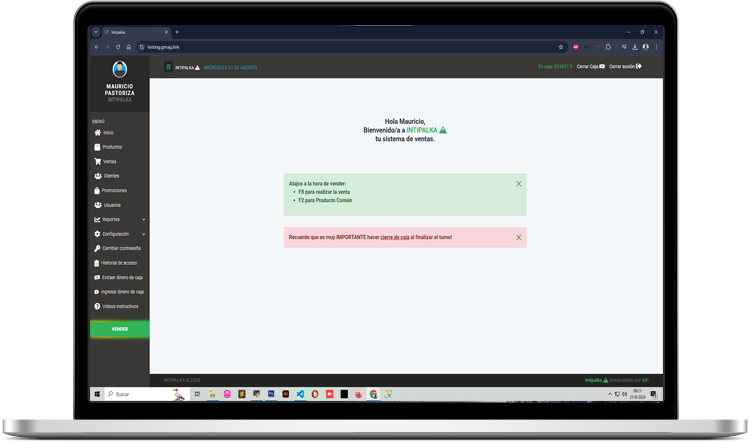Dismiss the green shortcuts alert
This screenshot has width=749, height=442.
point(518,184)
